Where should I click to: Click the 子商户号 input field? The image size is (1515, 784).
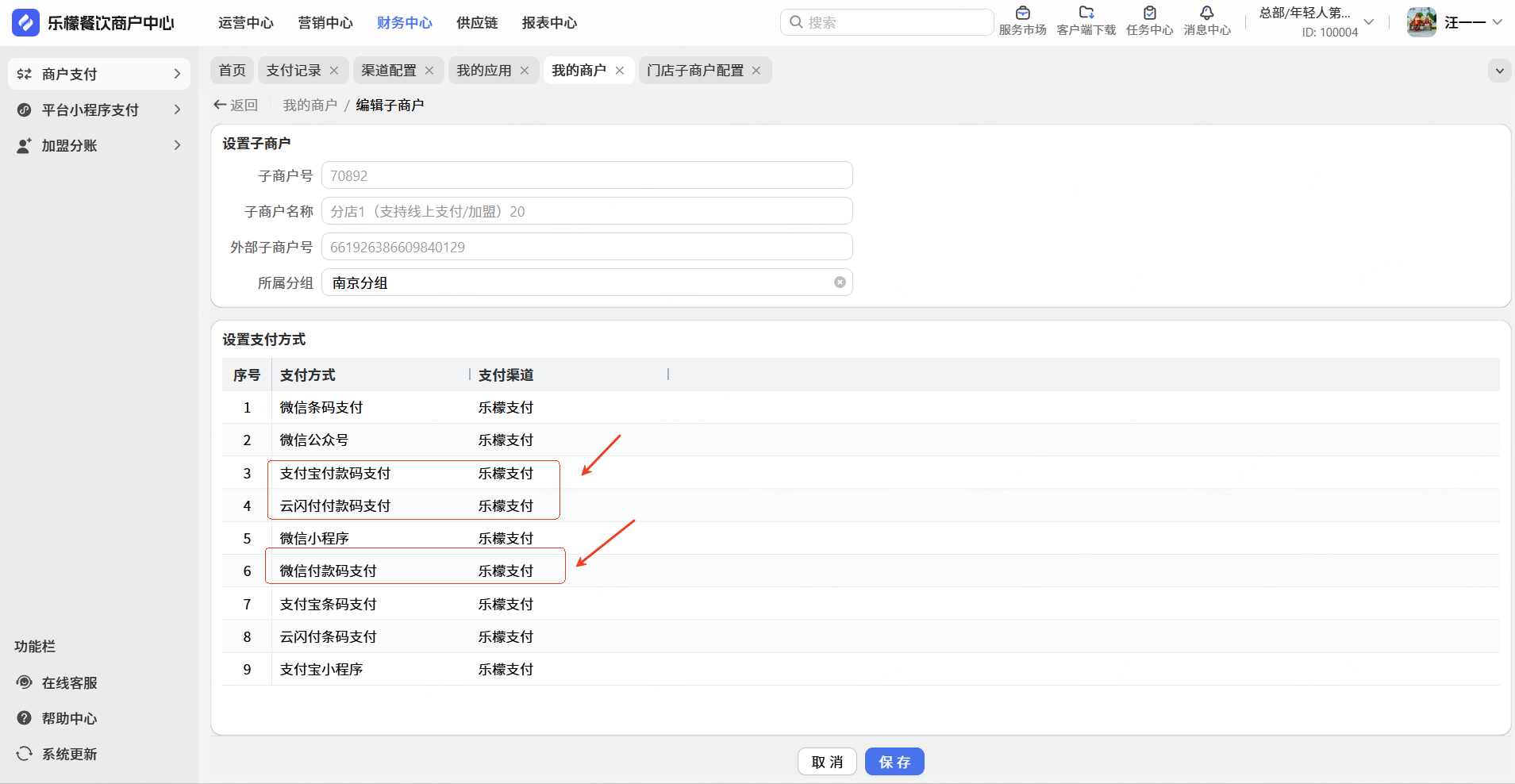point(587,175)
